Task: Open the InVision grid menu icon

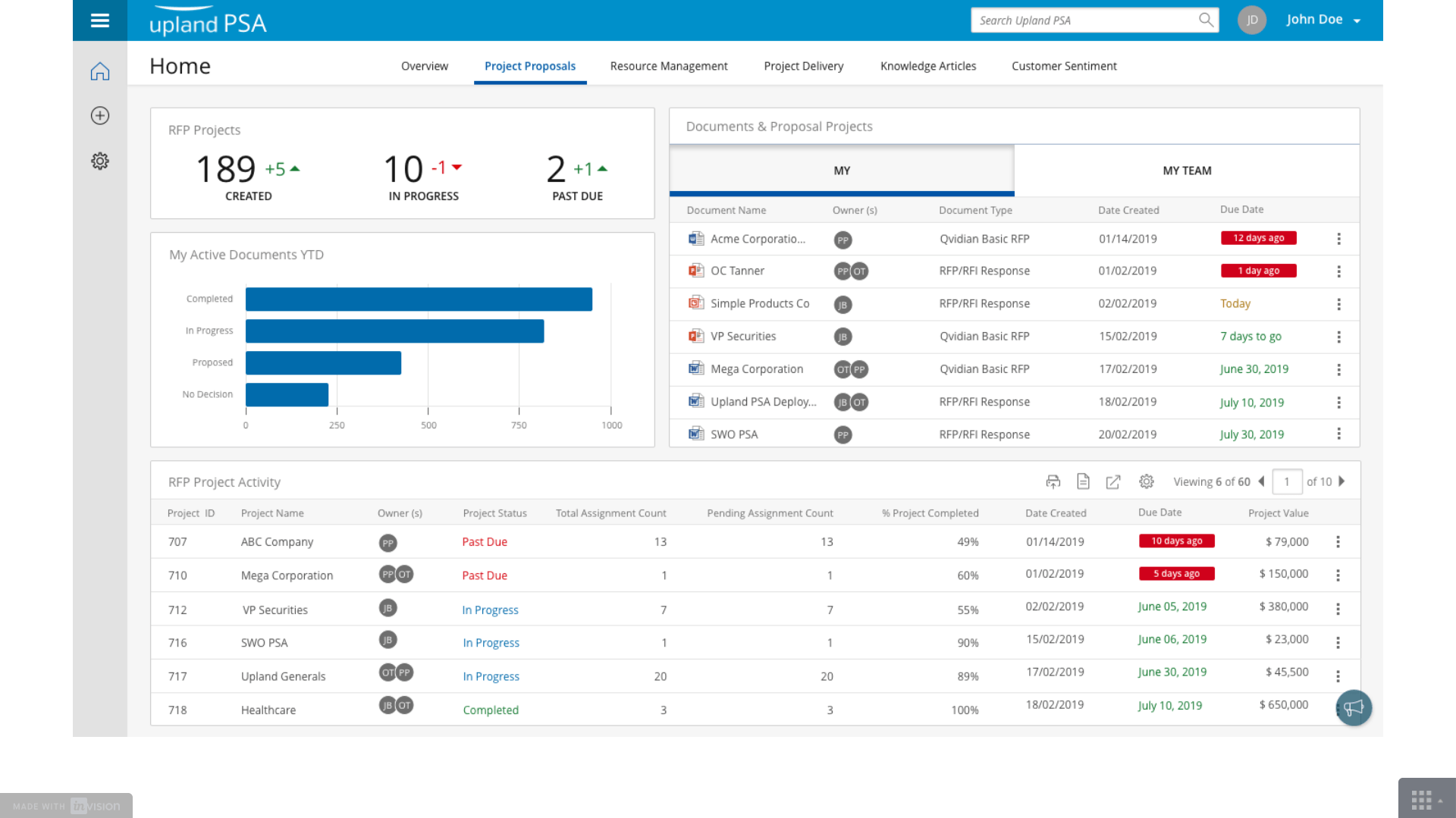Action: point(1422,800)
